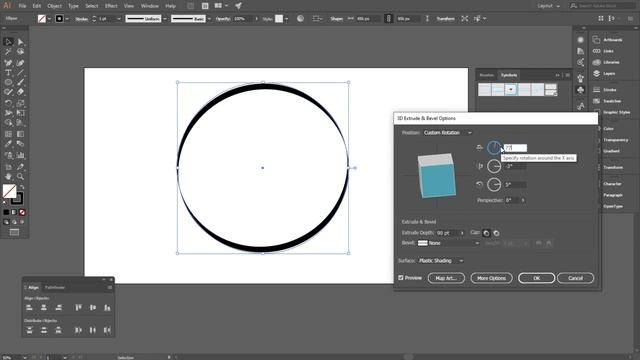Select the Column Graph tool
640x360 pixels.
20,155
